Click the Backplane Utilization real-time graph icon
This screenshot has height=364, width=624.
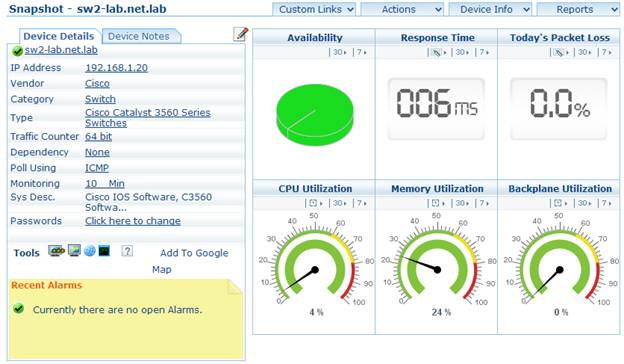tap(558, 203)
